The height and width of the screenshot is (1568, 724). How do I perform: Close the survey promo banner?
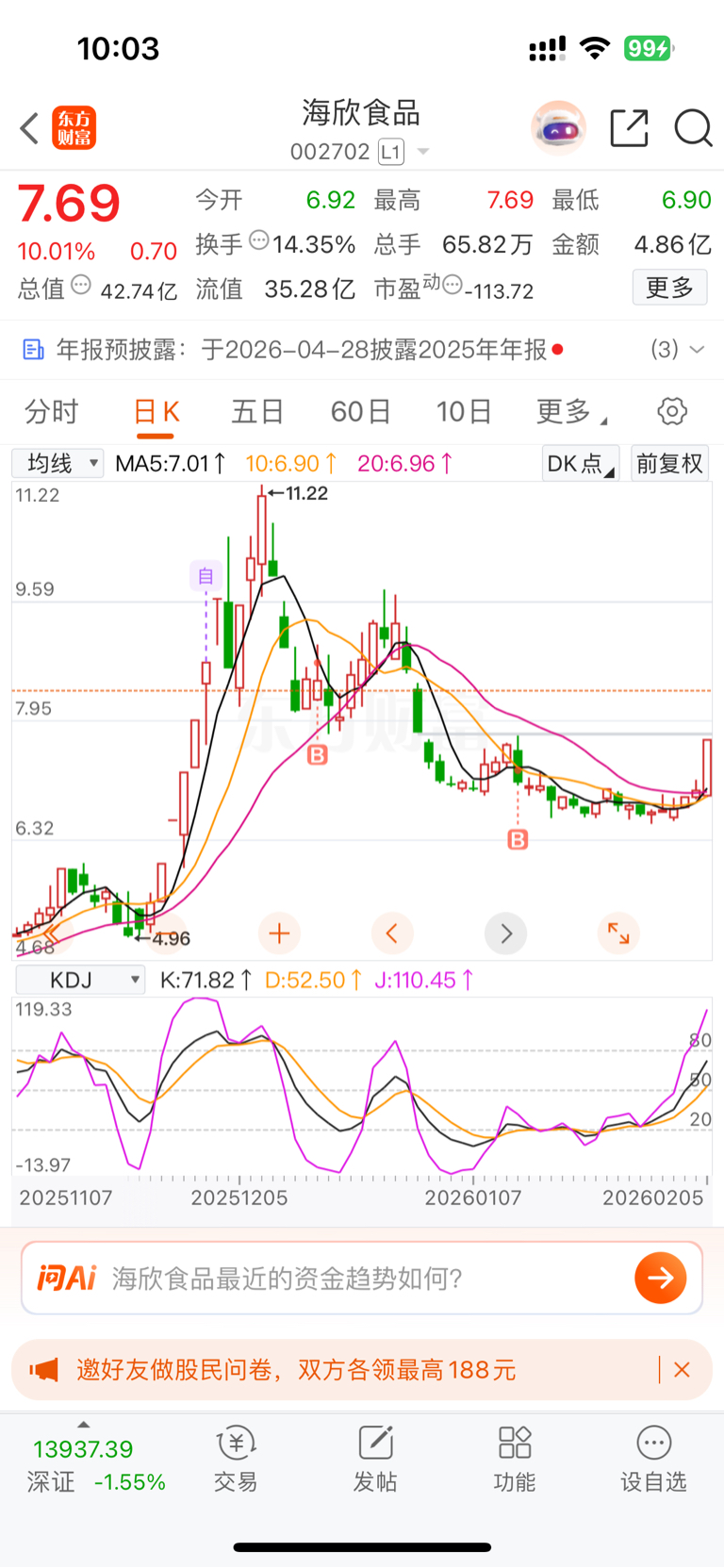point(683,1369)
